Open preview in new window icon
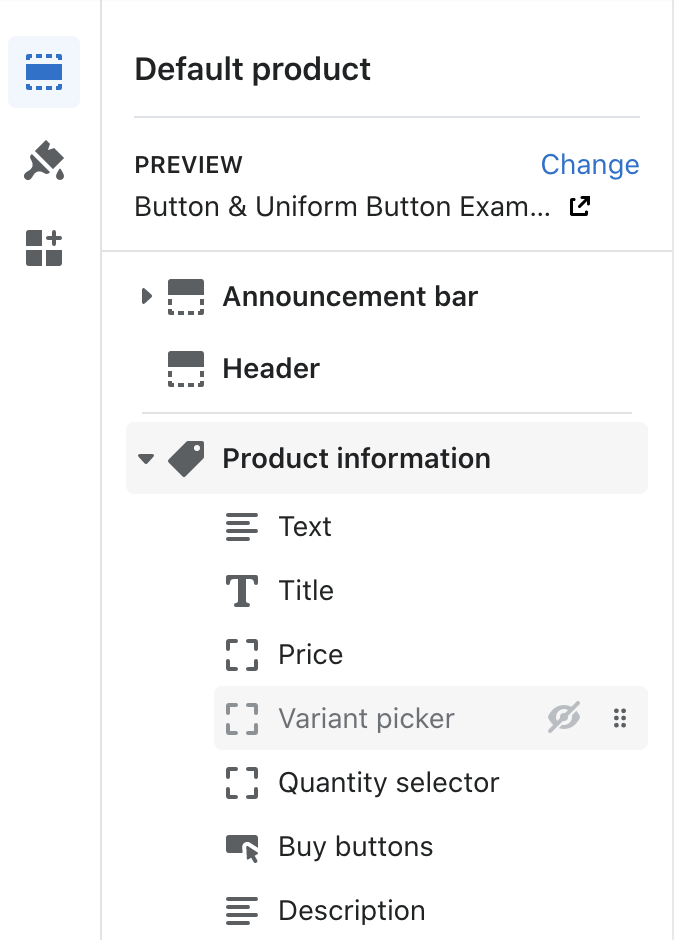Image resolution: width=674 pixels, height=940 pixels. (579, 206)
